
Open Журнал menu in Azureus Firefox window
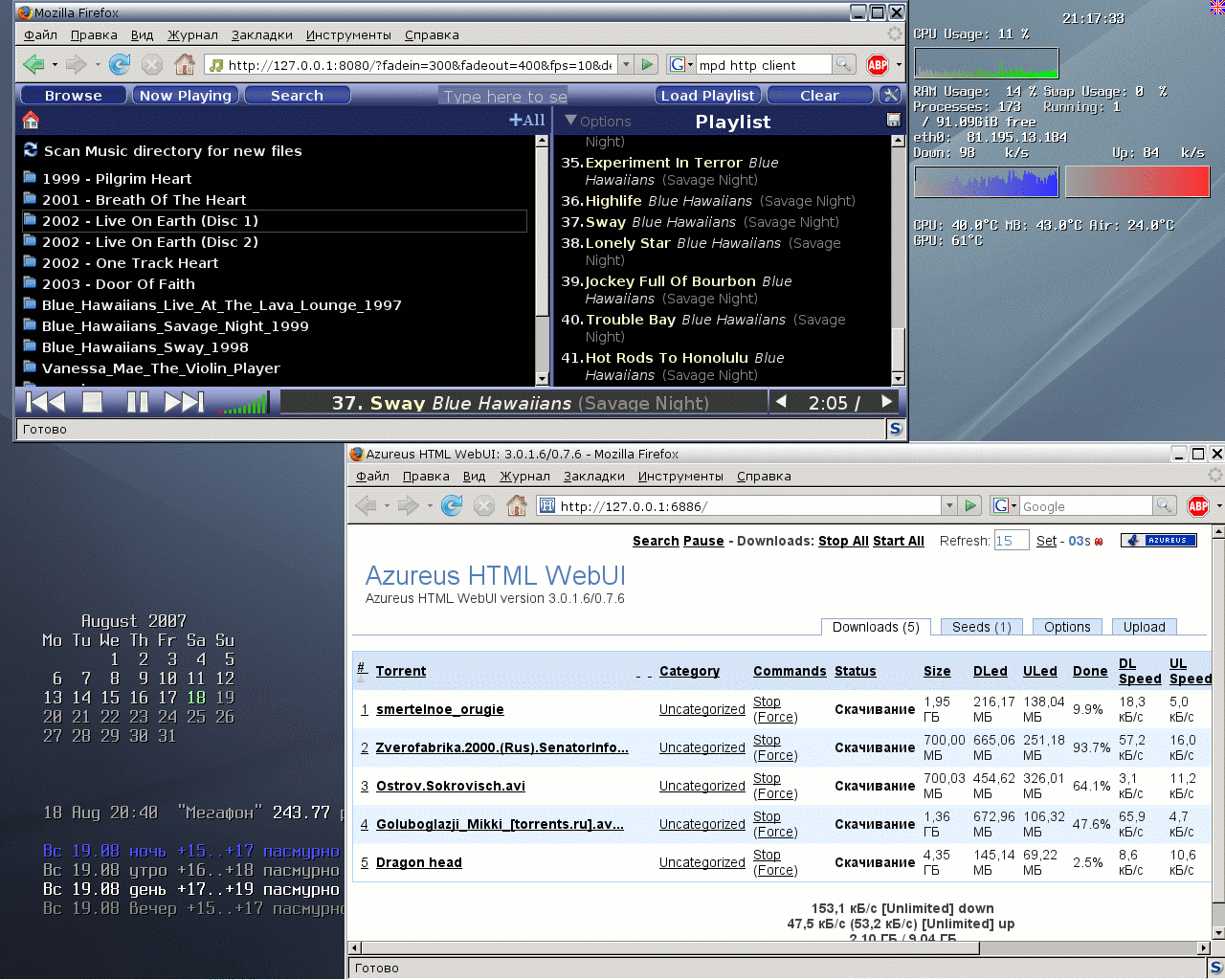click(524, 477)
